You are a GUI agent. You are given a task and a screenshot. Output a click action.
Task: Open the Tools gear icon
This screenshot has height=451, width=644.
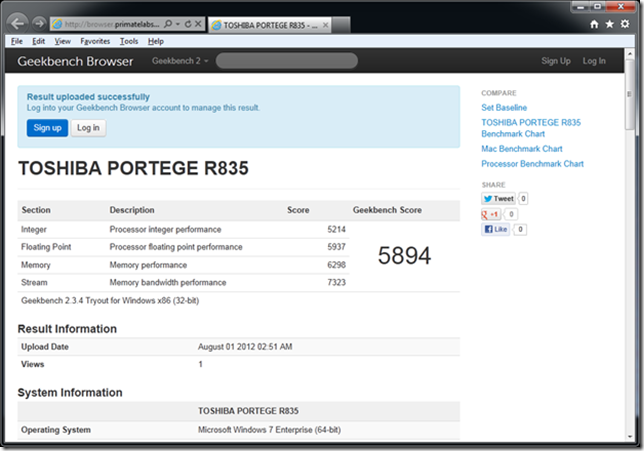[x=625, y=24]
